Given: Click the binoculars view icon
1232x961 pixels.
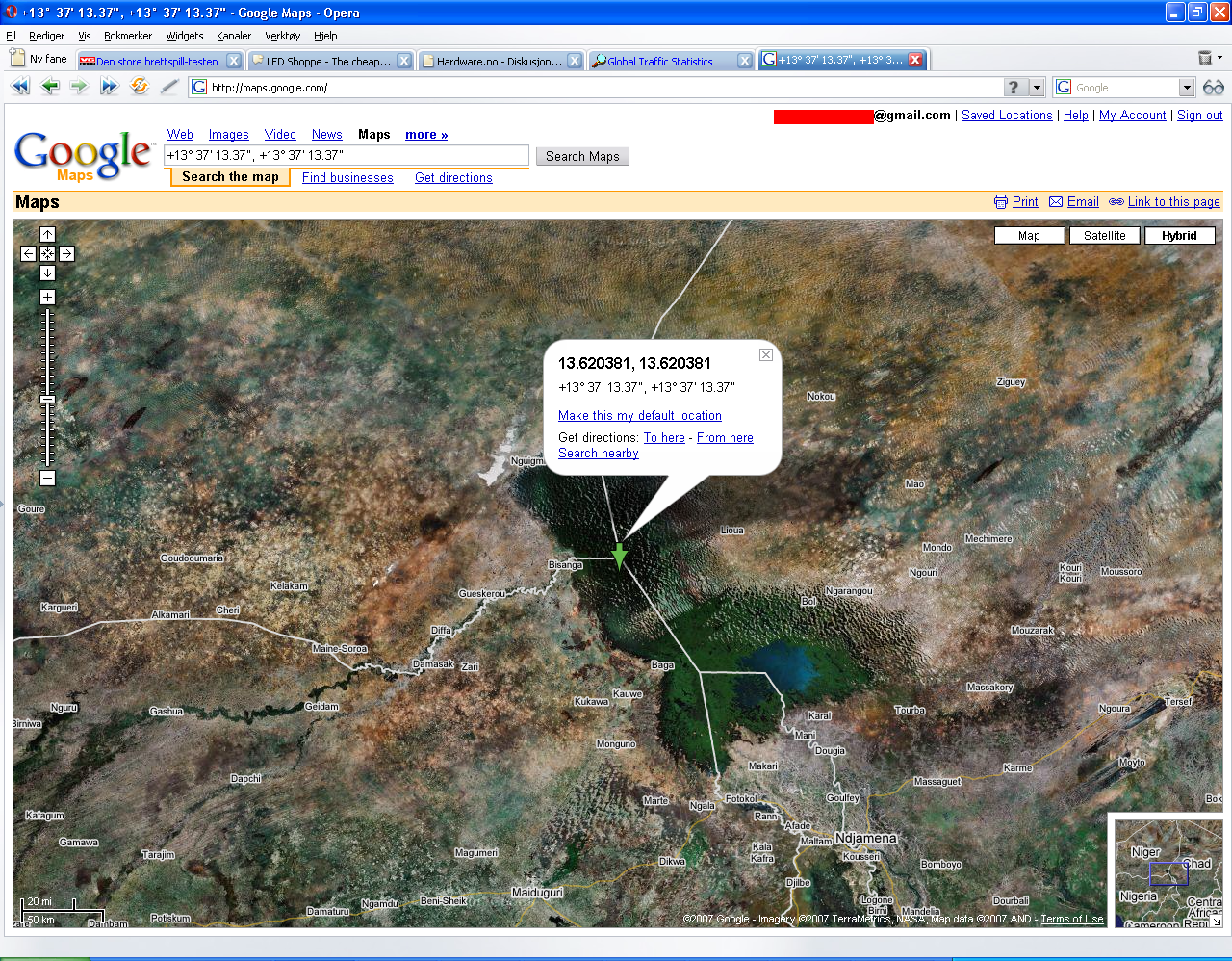Looking at the screenshot, I should tap(1214, 88).
